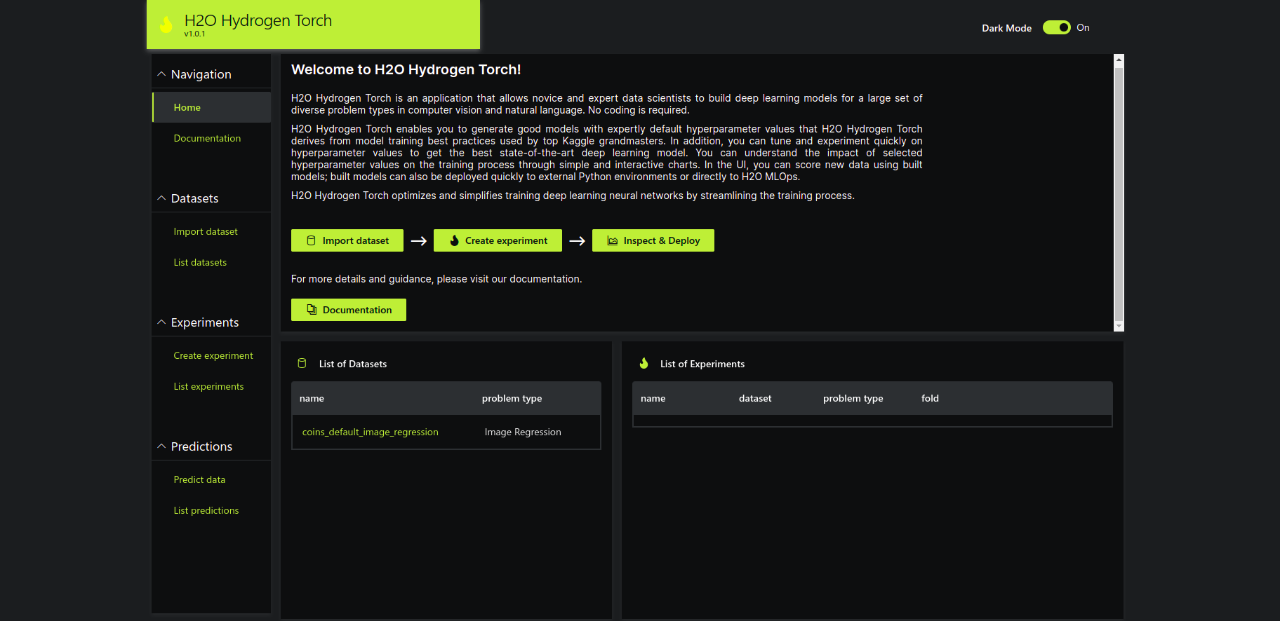The height and width of the screenshot is (621, 1280).
Task: Click the database icon beside List of Datasets
Action: [x=302, y=363]
